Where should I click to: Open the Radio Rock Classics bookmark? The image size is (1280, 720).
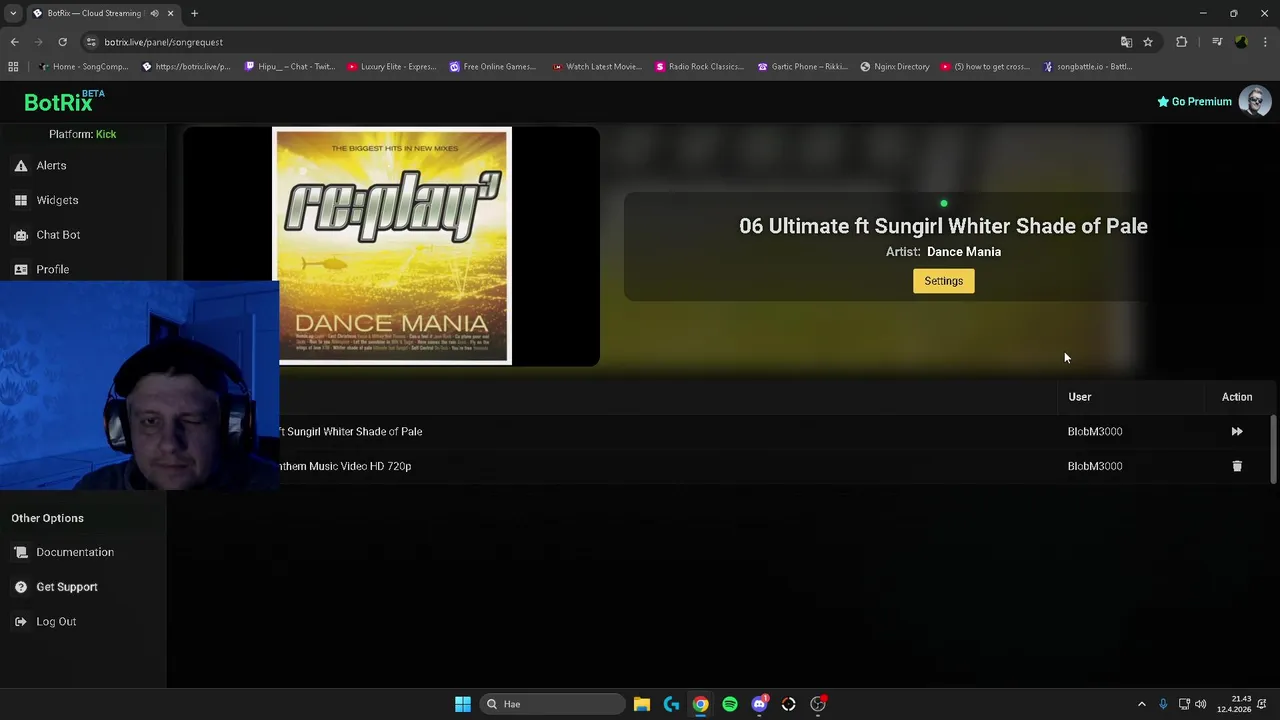click(699, 67)
